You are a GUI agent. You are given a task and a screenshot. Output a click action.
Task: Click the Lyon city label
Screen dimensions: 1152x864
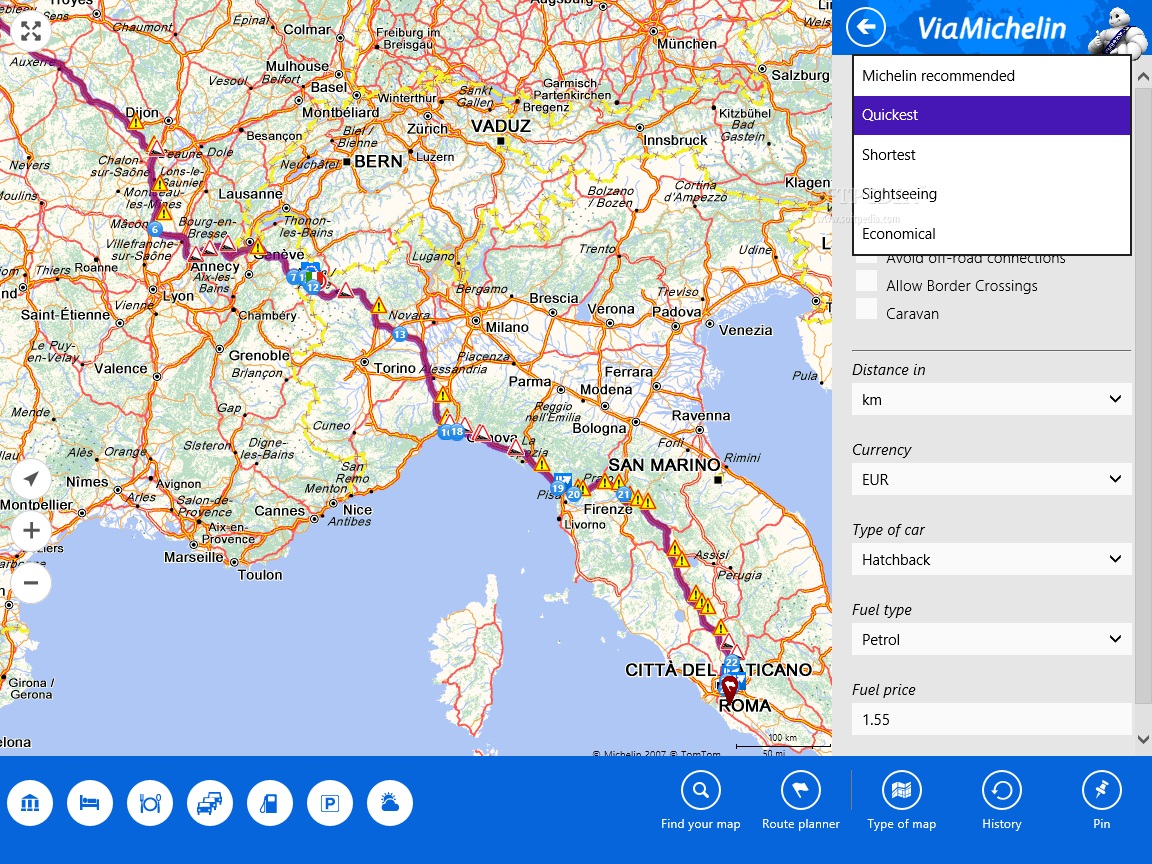[179, 295]
